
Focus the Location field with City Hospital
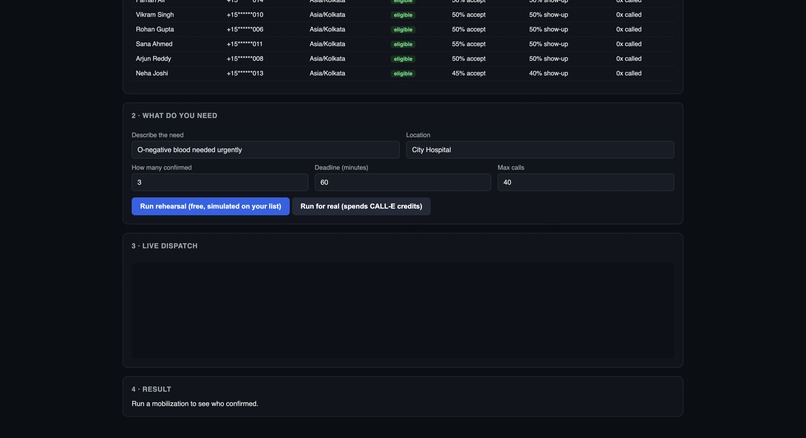[x=540, y=150]
